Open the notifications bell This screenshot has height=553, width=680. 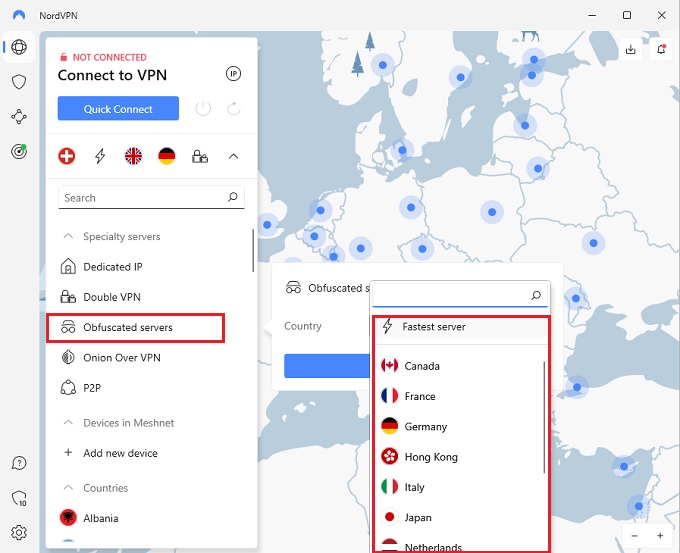[661, 49]
